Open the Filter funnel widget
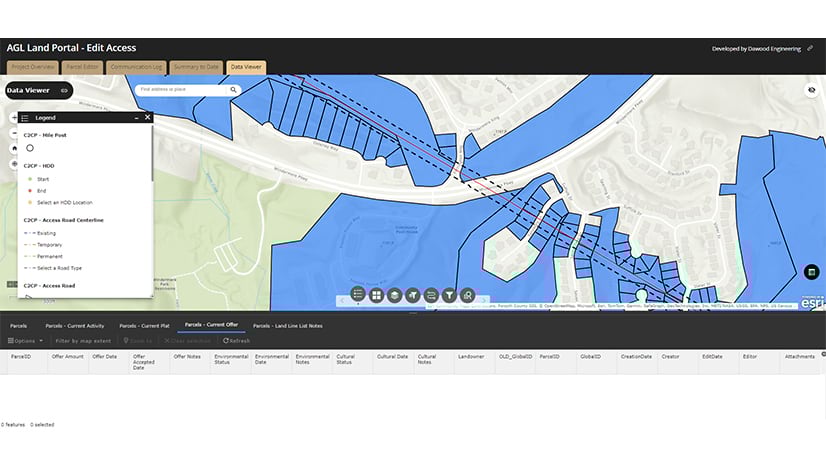826x465 pixels. tap(449, 295)
